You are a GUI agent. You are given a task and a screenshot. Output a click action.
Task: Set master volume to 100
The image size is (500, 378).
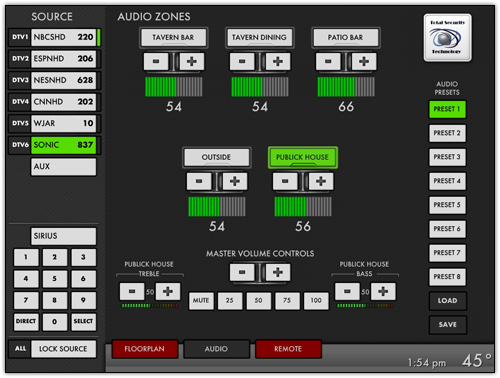click(x=316, y=301)
